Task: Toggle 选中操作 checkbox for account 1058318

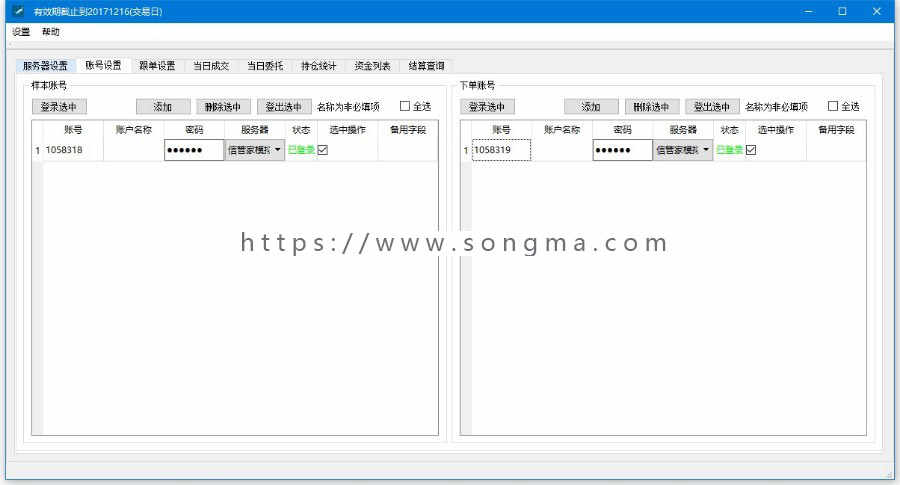Action: [x=323, y=150]
